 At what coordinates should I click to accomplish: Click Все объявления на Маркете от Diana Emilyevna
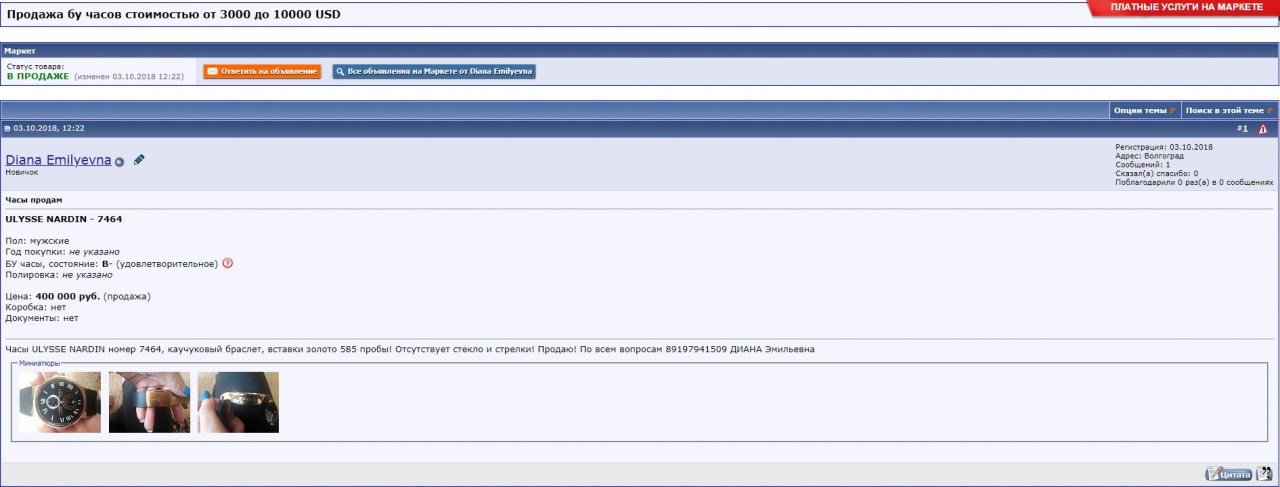434,72
